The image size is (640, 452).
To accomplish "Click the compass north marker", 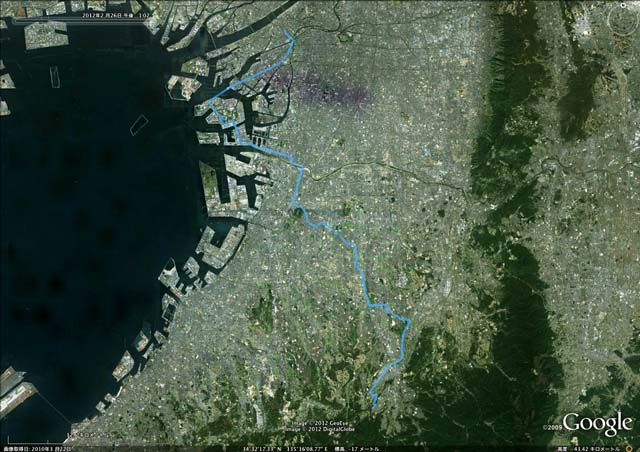I will (x=623, y=5).
